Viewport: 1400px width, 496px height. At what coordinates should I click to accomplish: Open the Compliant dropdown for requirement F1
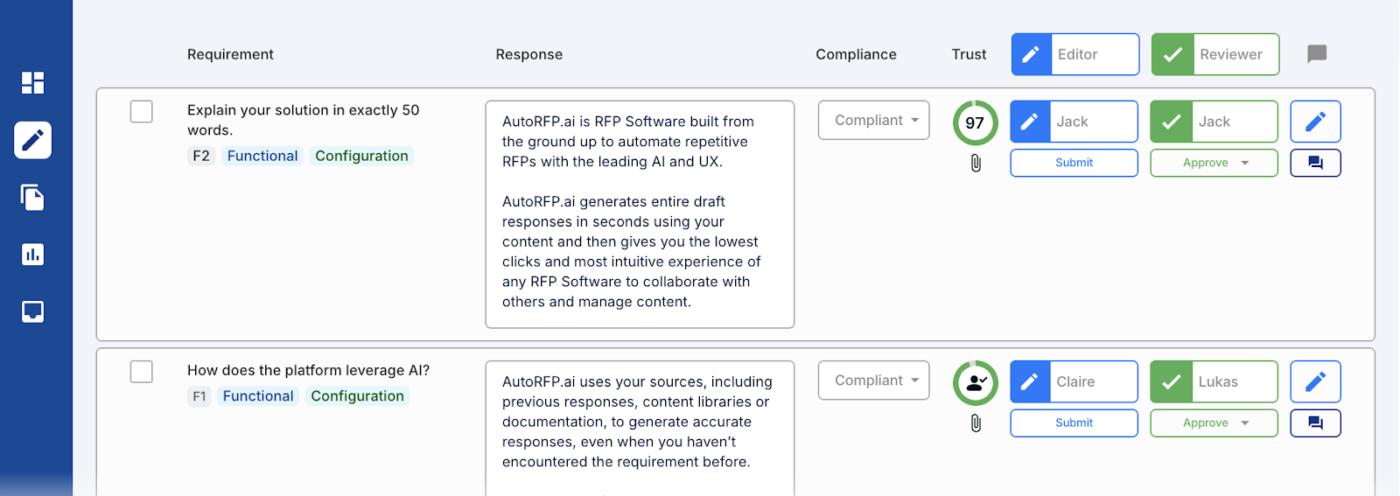click(874, 380)
